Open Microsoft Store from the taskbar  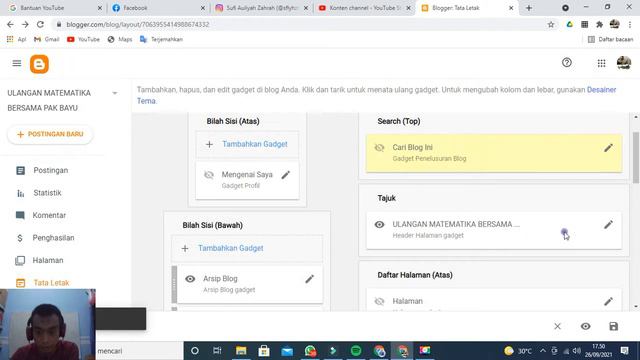click(264, 351)
